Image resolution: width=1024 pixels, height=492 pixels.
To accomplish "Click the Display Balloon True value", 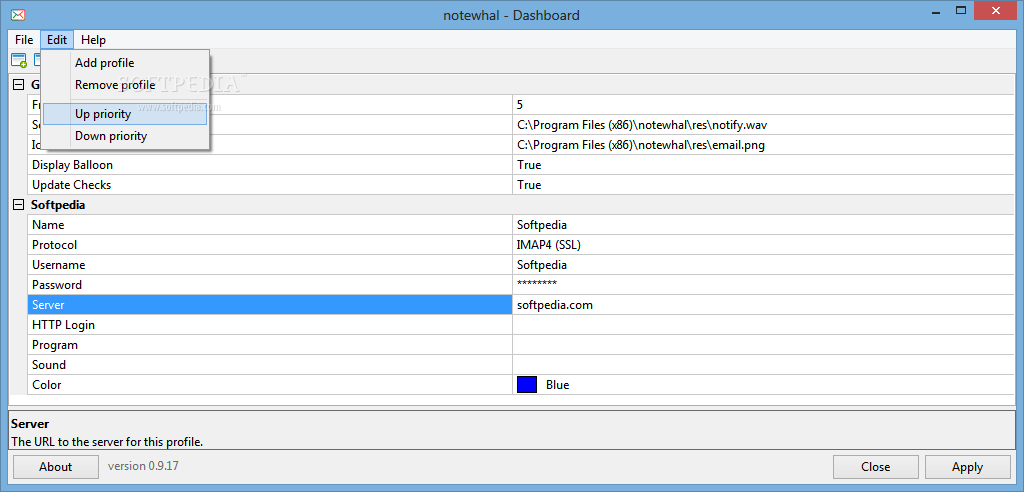I will pyautogui.click(x=763, y=165).
